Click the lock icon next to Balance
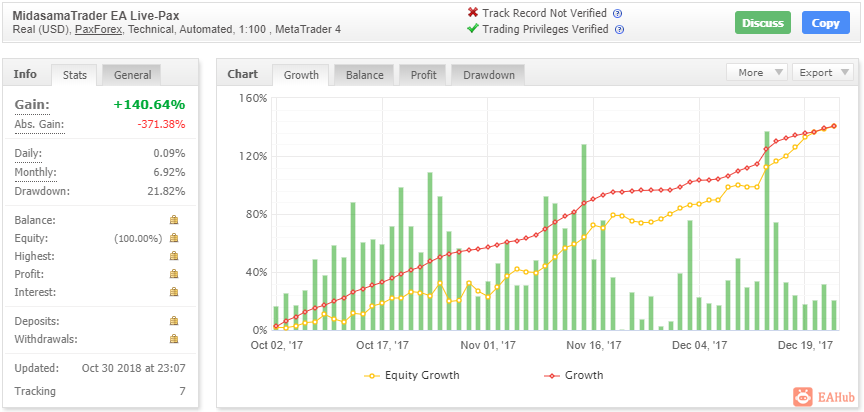Image resolution: width=864 pixels, height=412 pixels. coord(174,220)
